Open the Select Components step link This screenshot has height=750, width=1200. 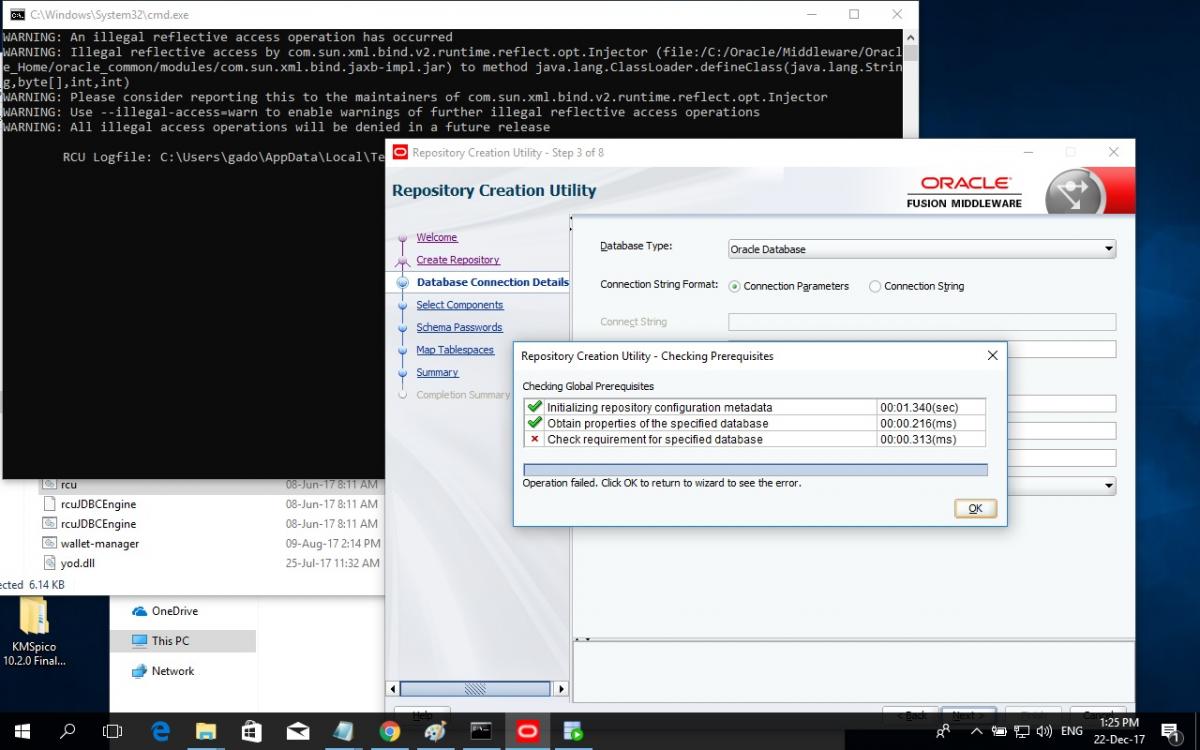pos(459,305)
